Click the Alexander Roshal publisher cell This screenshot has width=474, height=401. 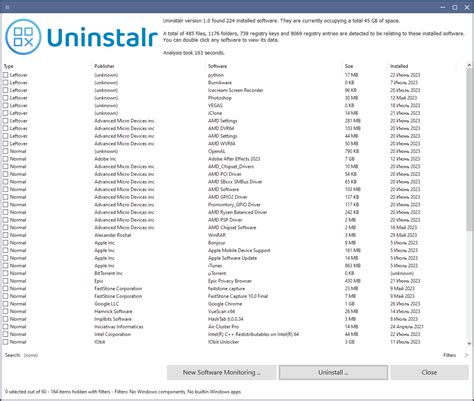113,235
